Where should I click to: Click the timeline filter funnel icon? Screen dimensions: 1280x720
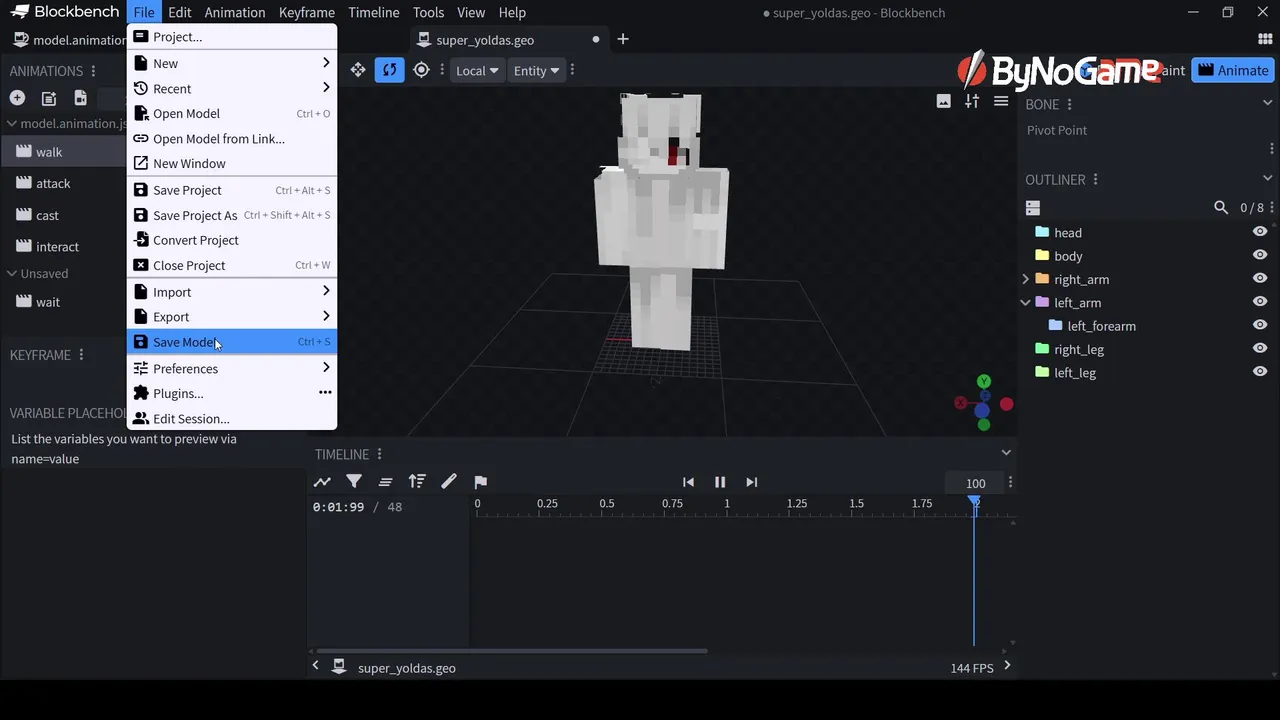tap(354, 482)
